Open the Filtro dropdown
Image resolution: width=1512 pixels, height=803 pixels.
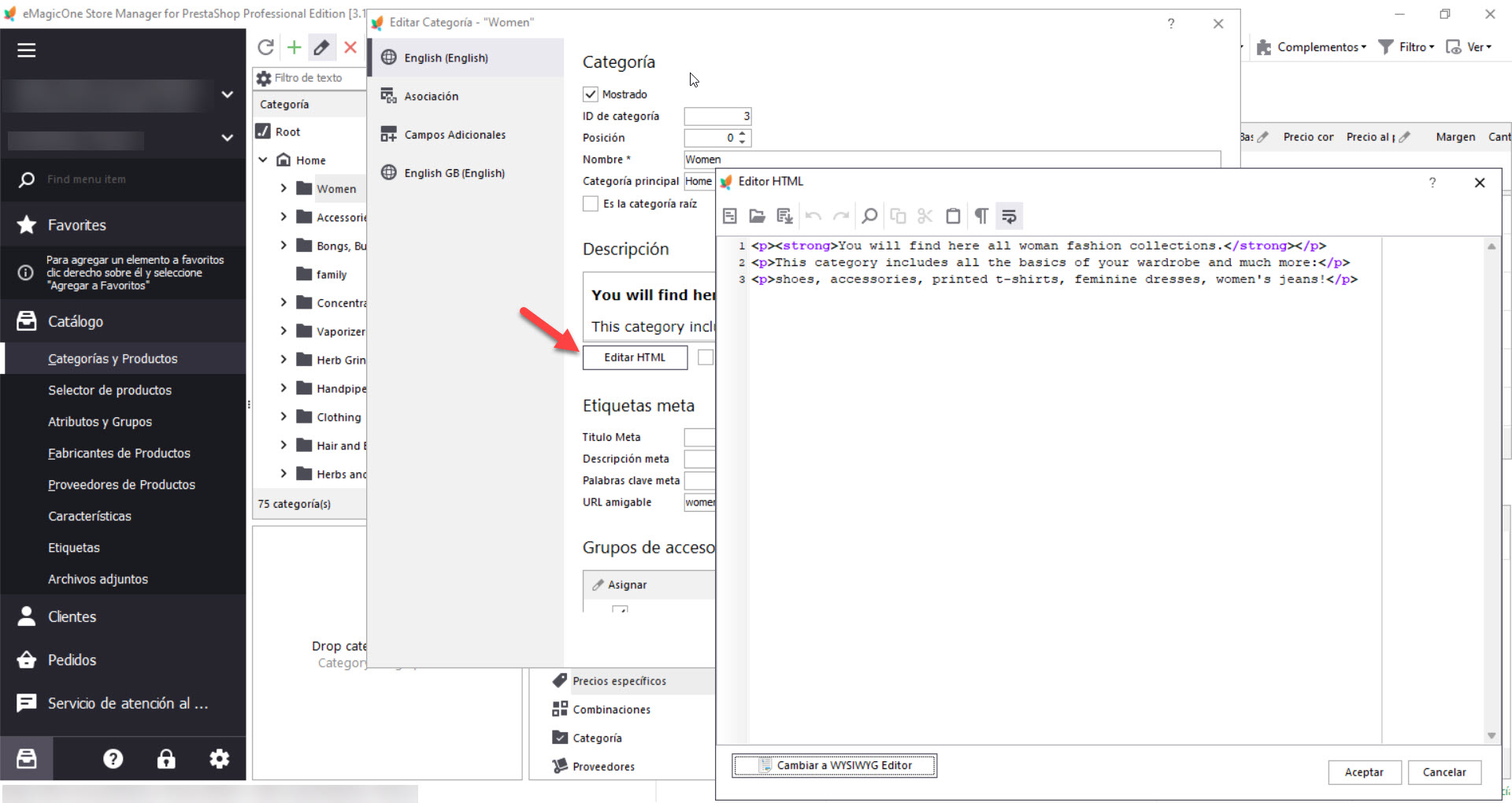point(1406,47)
